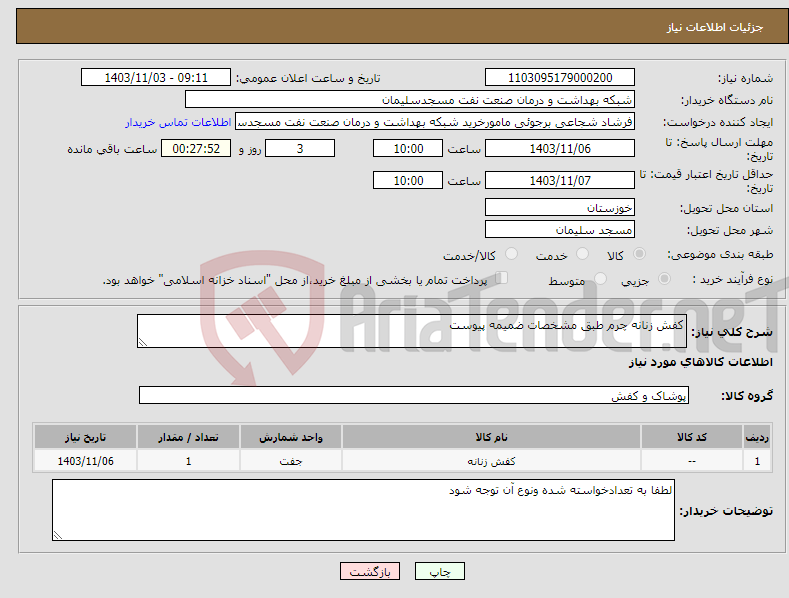Click the buyer organization name field
Screen dimensions: 789x598
click(410, 100)
